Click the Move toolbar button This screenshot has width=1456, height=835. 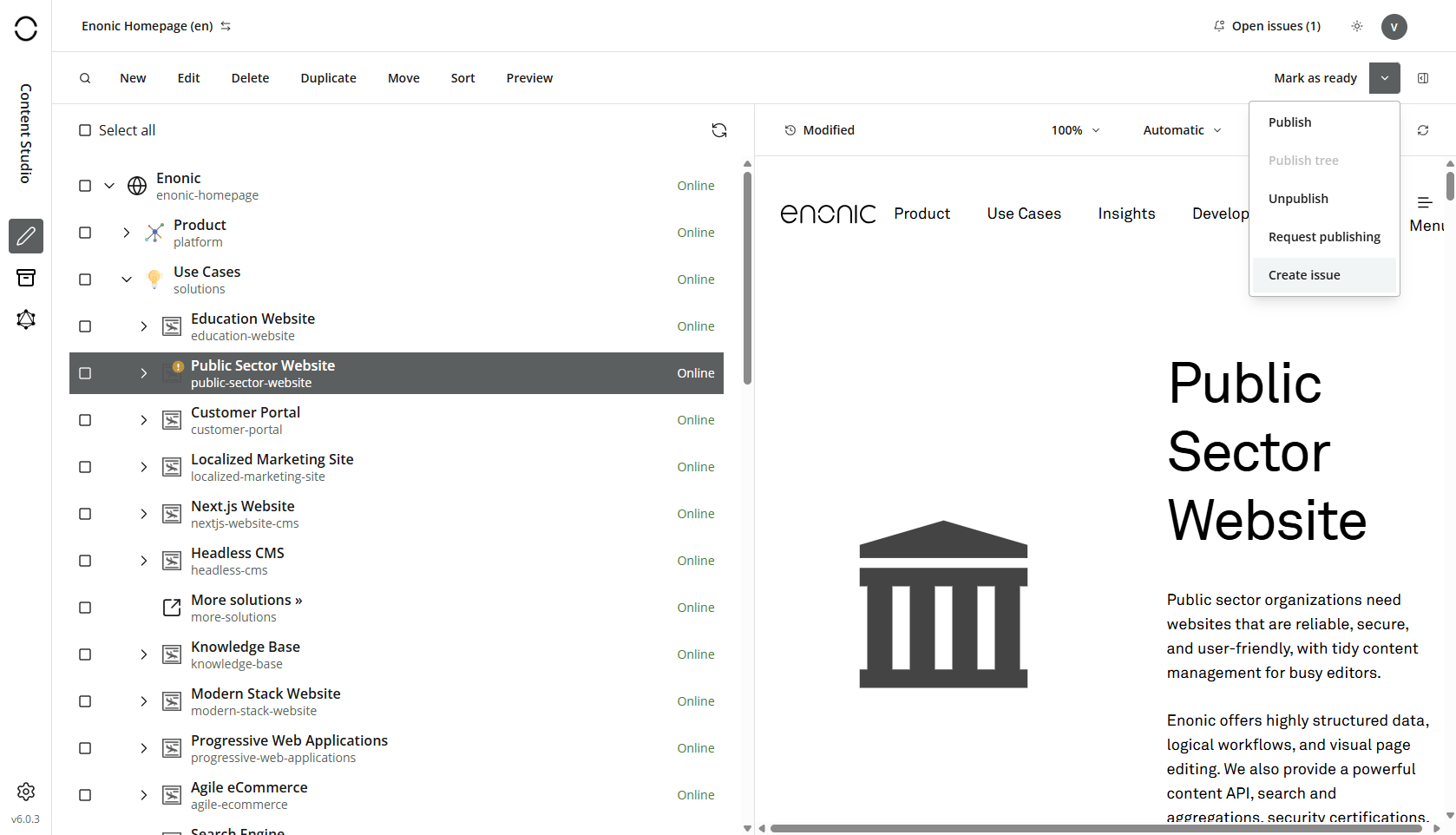[x=403, y=78]
